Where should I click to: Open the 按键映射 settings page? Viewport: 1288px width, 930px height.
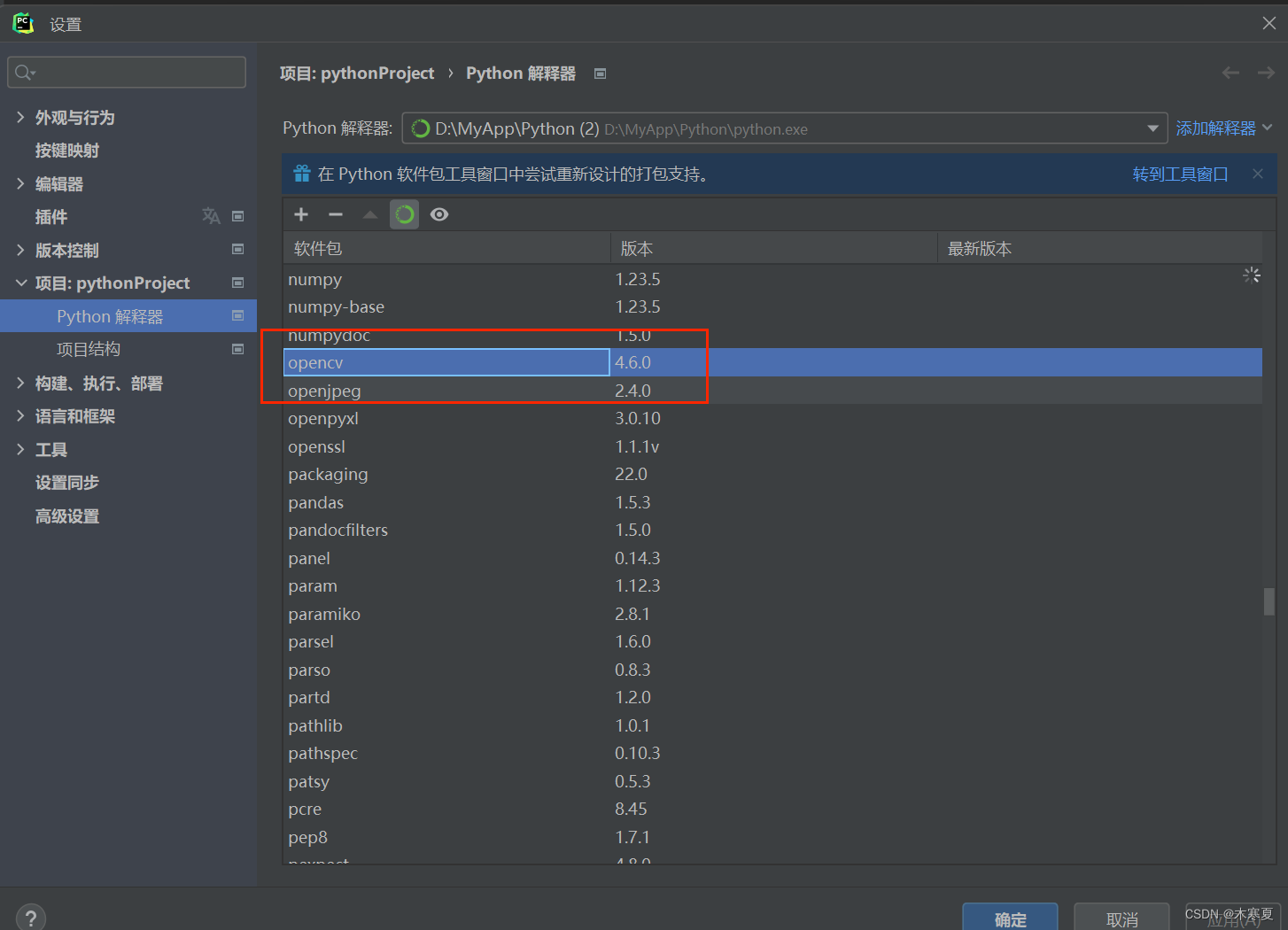(67, 151)
